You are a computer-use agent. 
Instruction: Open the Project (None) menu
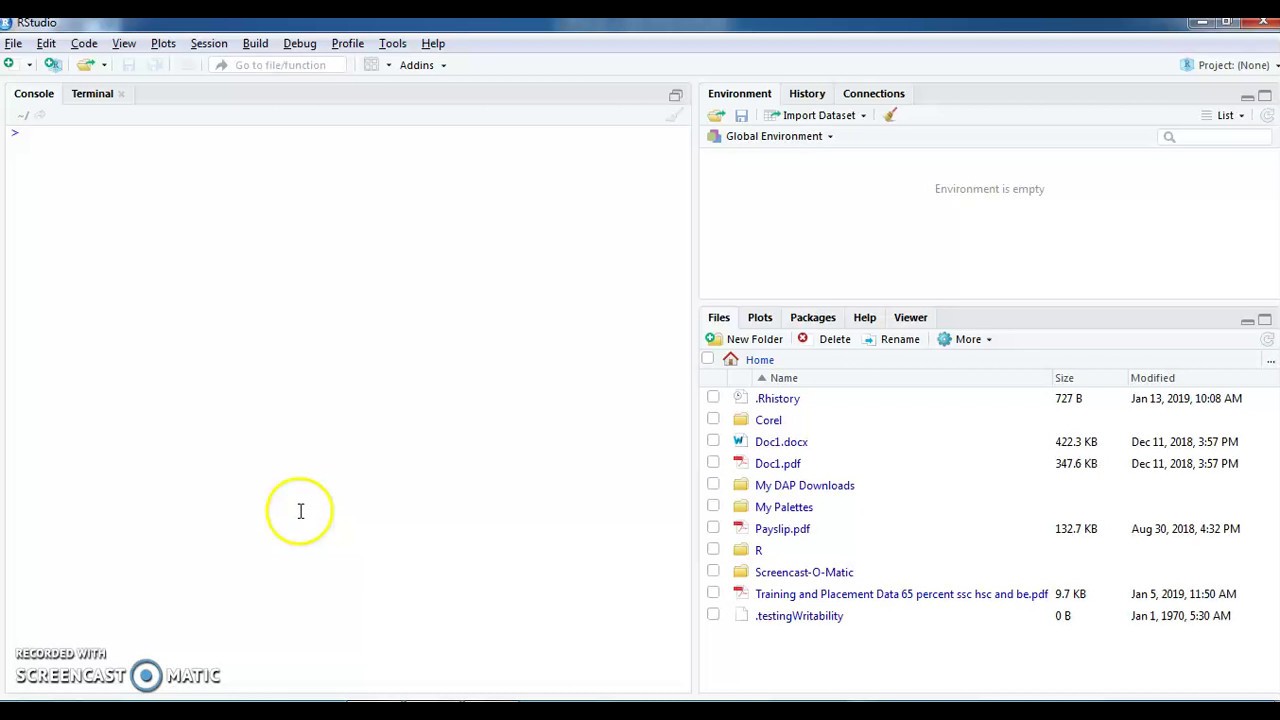[1229, 65]
